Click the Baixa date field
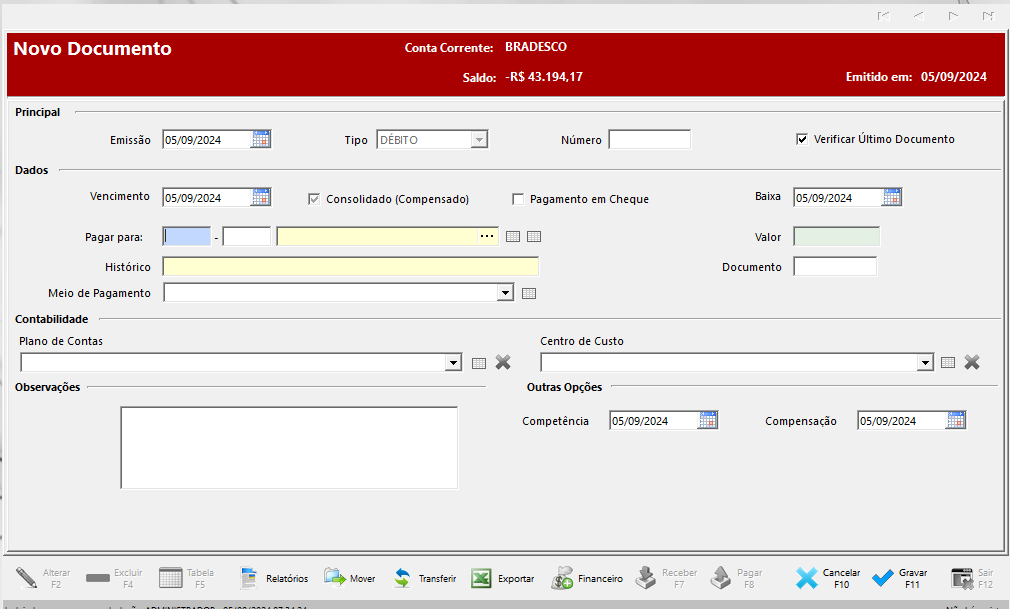This screenshot has height=609, width=1010. (838, 197)
